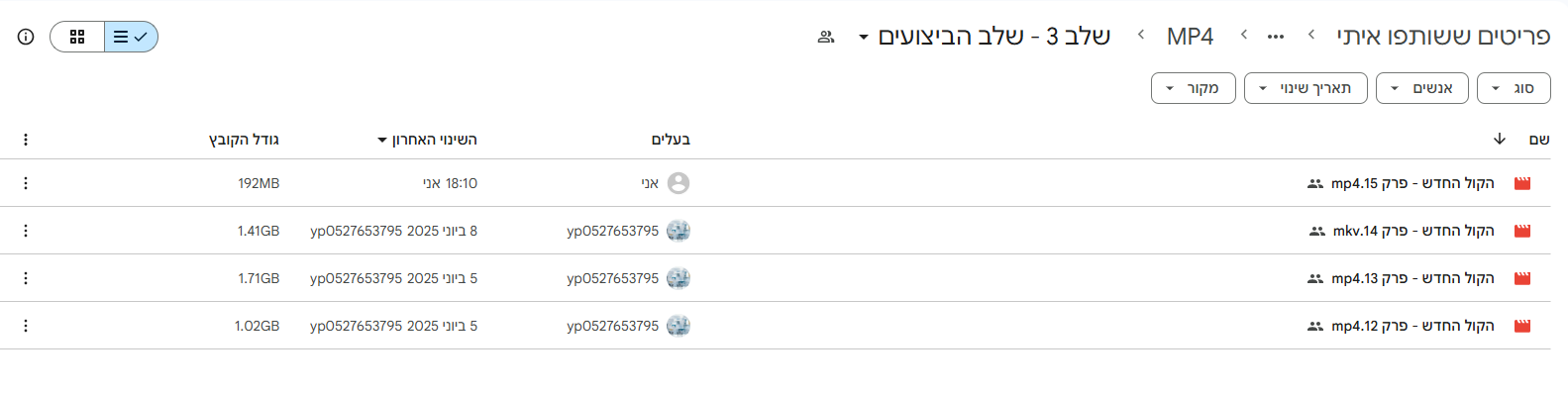This screenshot has height=396, width=1568.
Task: Open more actions for פרק 15.mp4
Action: coord(26,183)
